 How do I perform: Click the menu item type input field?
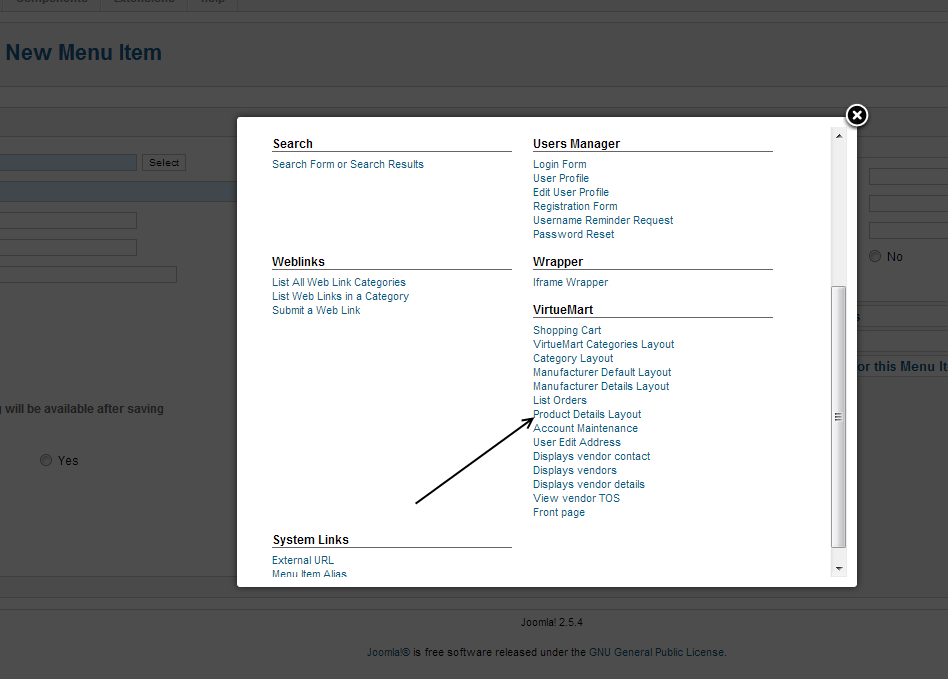pos(68,163)
